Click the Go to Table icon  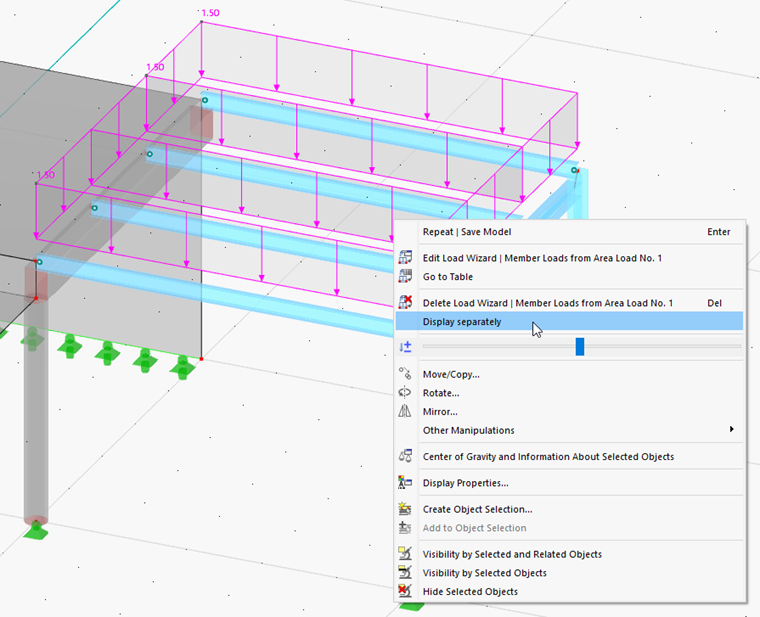click(x=405, y=277)
